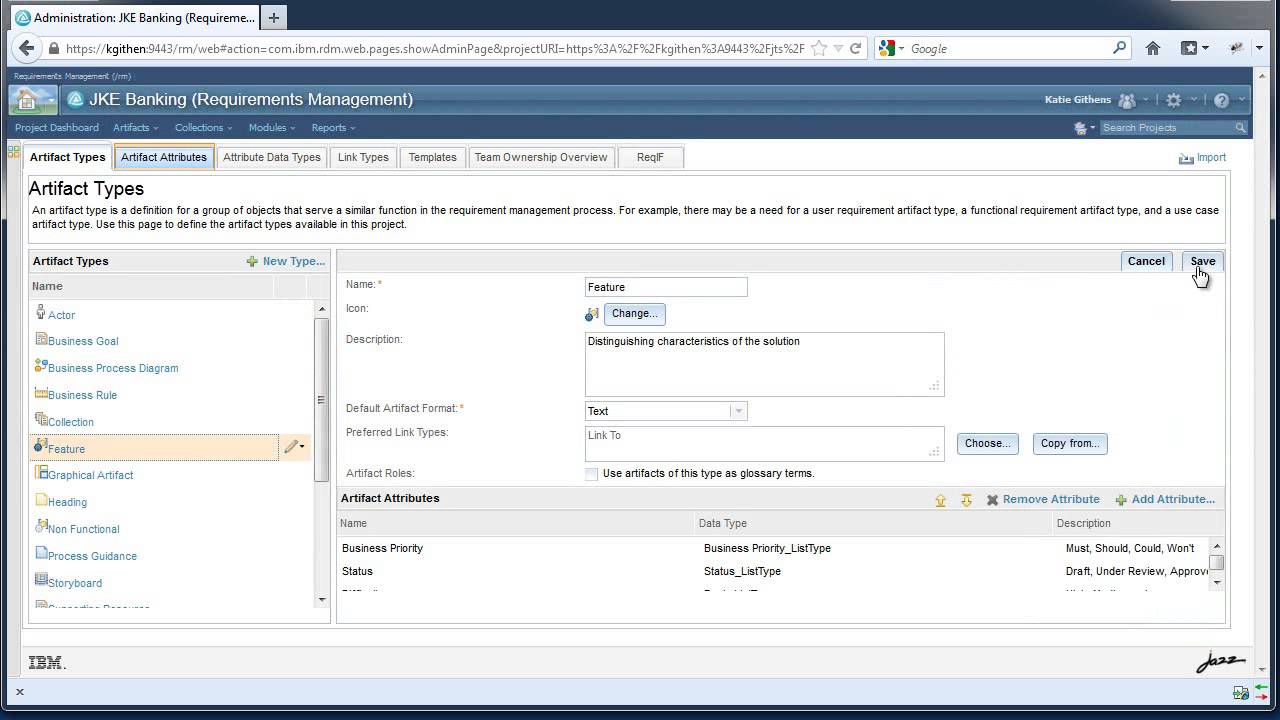This screenshot has width=1280, height=720.
Task: Click the Search Projects field
Action: [1166, 128]
